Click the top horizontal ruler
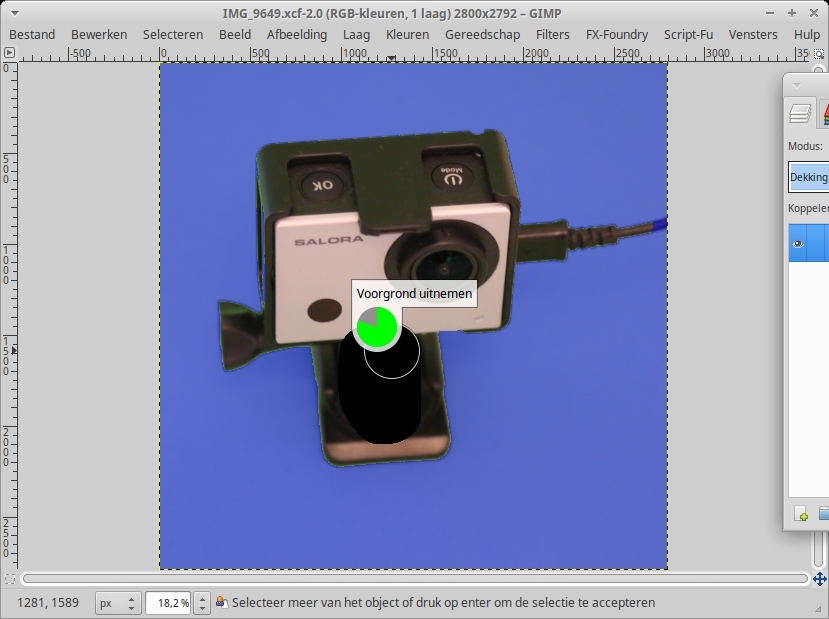This screenshot has height=619, width=829. pyautogui.click(x=414, y=54)
